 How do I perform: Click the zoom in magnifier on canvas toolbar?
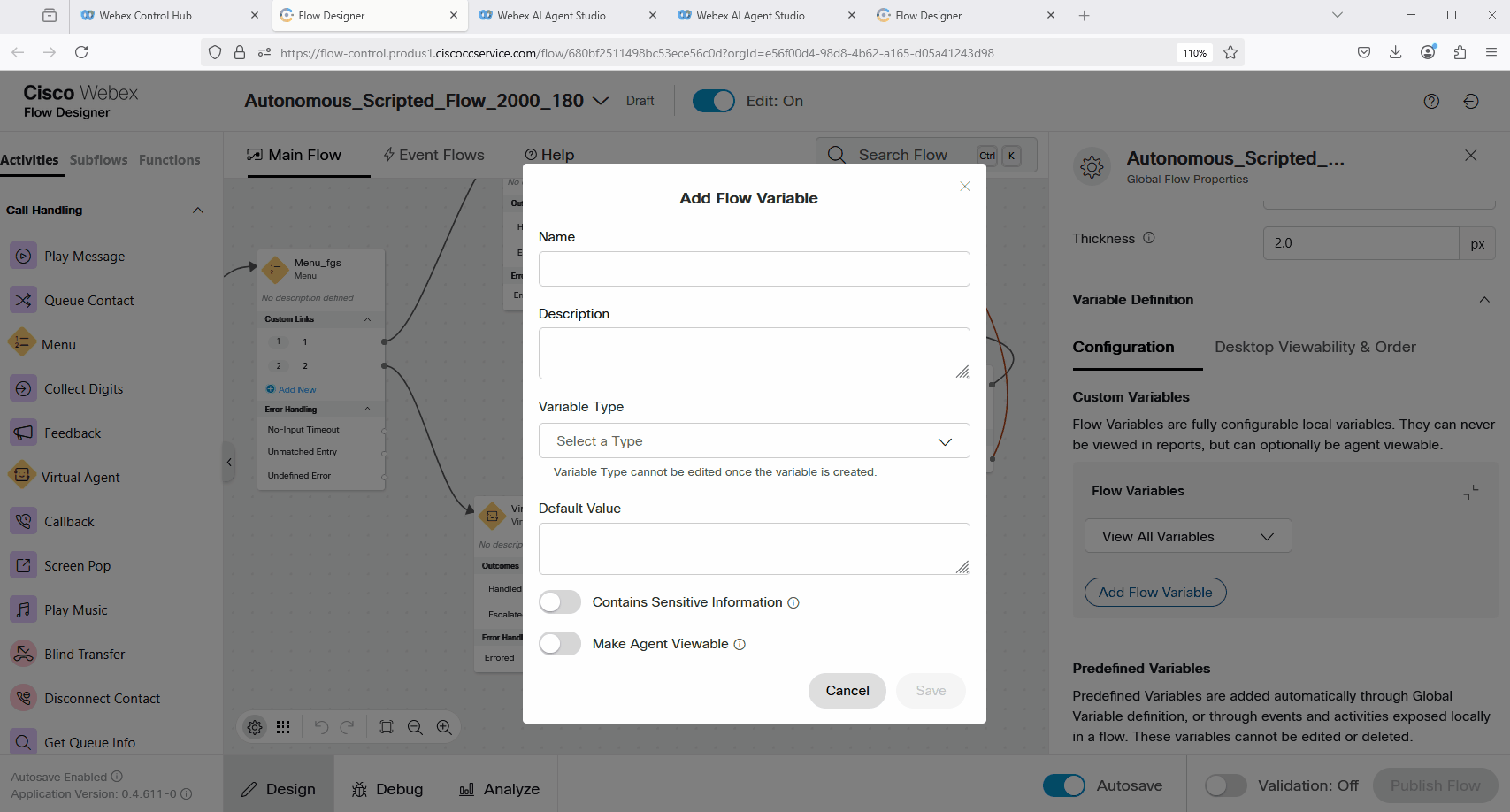pos(444,727)
